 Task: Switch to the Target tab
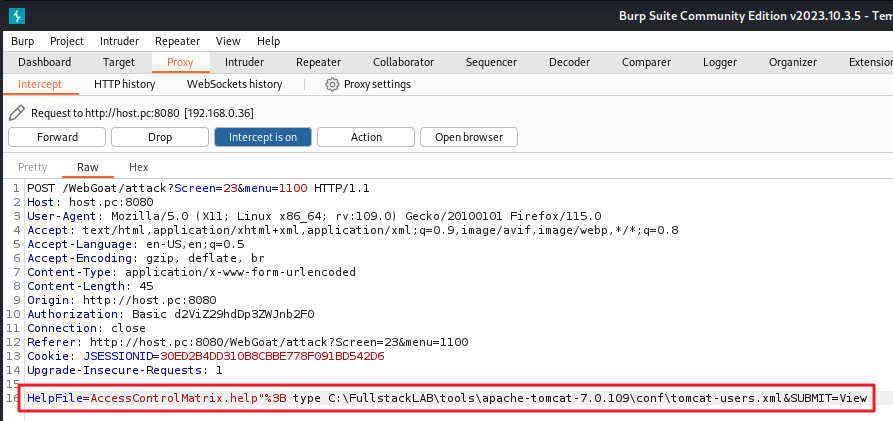119,62
